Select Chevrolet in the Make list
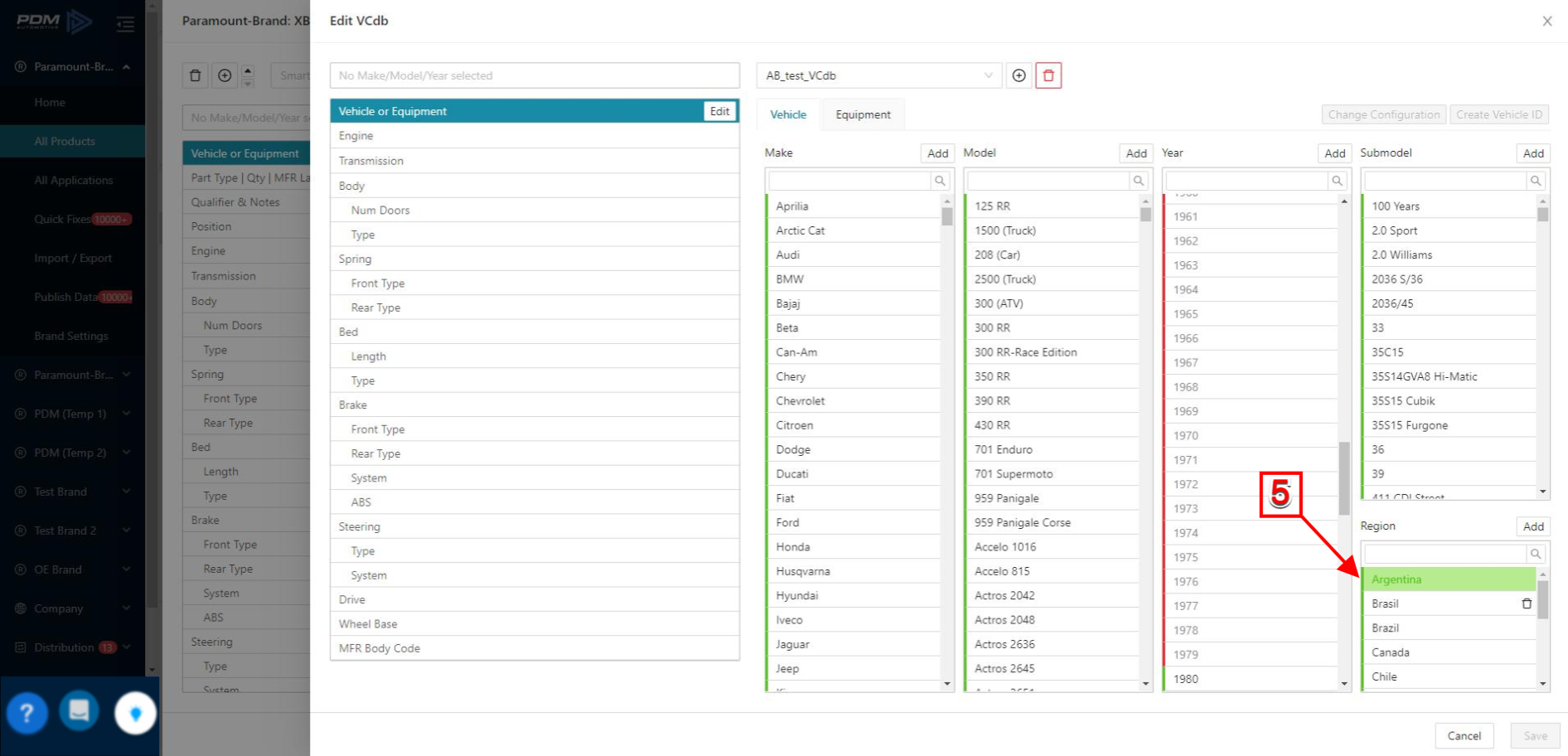 point(853,401)
